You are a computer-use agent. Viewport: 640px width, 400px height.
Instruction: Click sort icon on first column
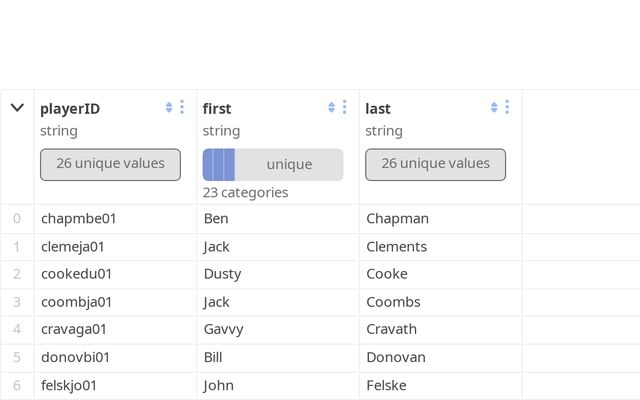pos(332,108)
